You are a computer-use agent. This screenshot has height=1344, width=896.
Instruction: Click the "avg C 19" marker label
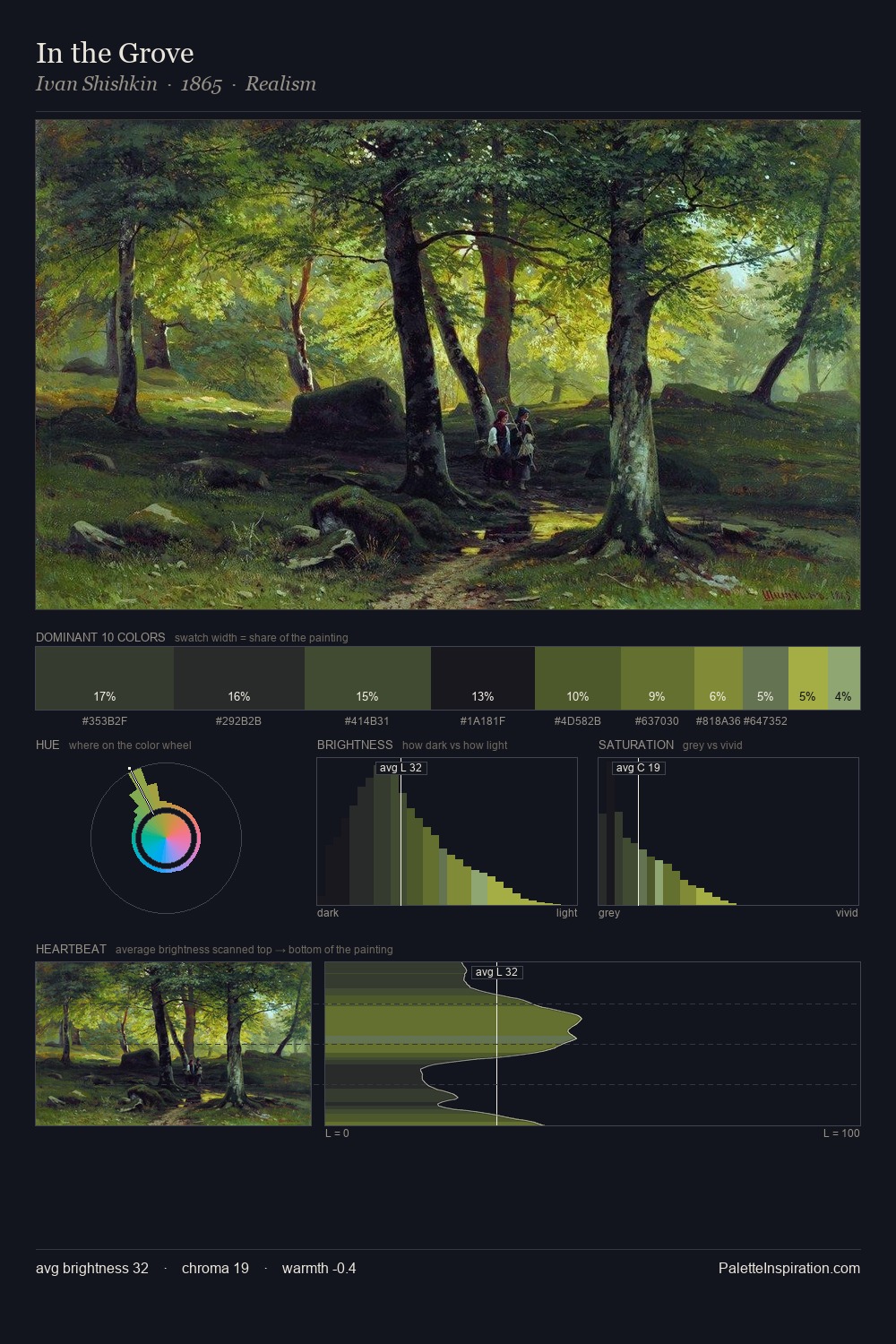tap(638, 768)
